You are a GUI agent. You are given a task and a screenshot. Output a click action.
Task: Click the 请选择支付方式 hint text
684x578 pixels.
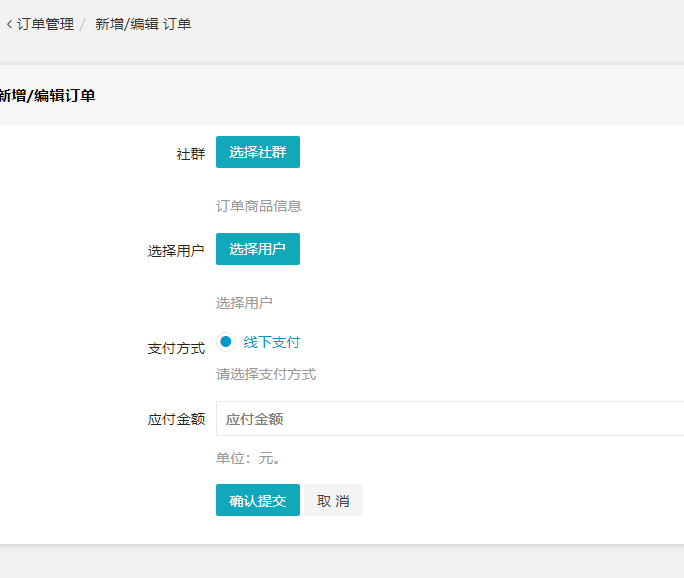click(x=266, y=374)
